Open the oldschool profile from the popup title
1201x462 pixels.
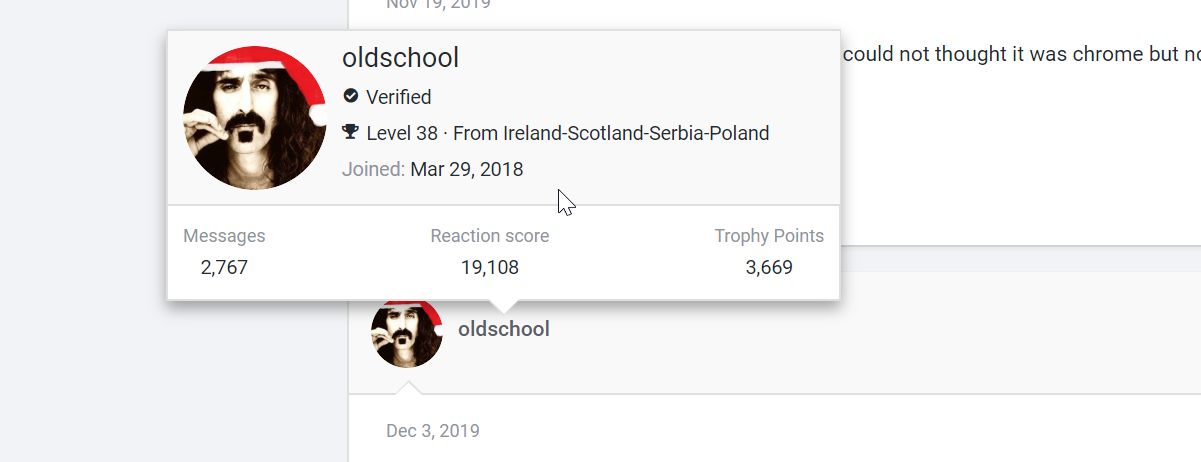(400, 58)
